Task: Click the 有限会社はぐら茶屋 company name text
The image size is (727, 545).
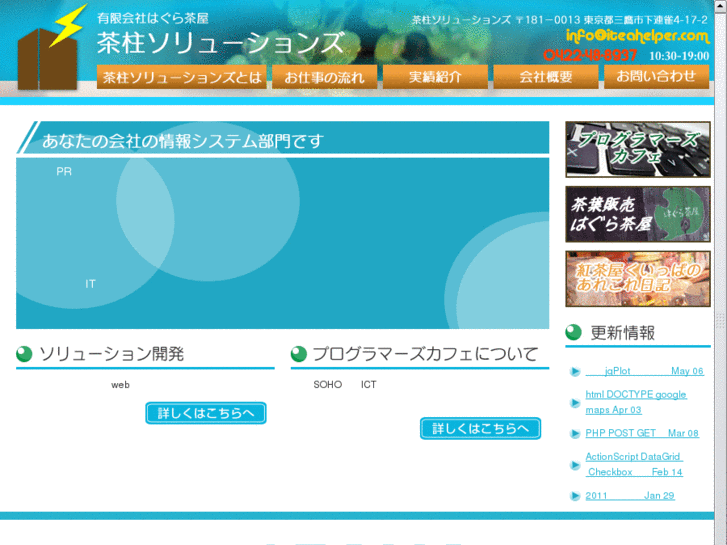Action: (x=153, y=18)
